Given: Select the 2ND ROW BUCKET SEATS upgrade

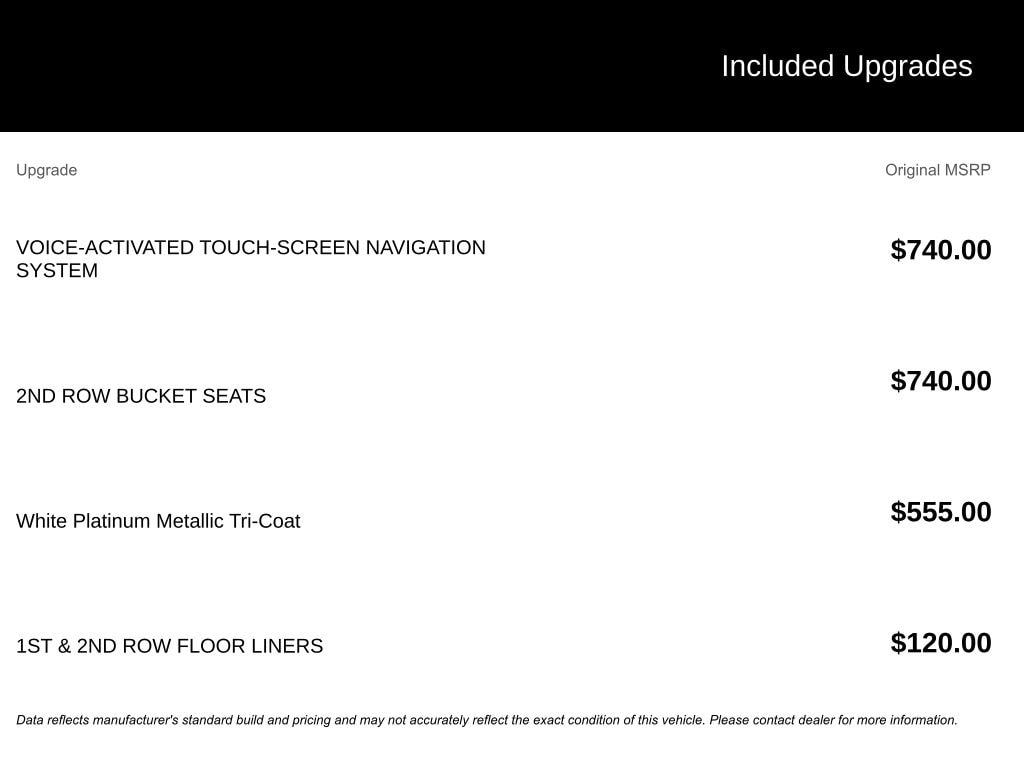Looking at the screenshot, I should tap(141, 396).
